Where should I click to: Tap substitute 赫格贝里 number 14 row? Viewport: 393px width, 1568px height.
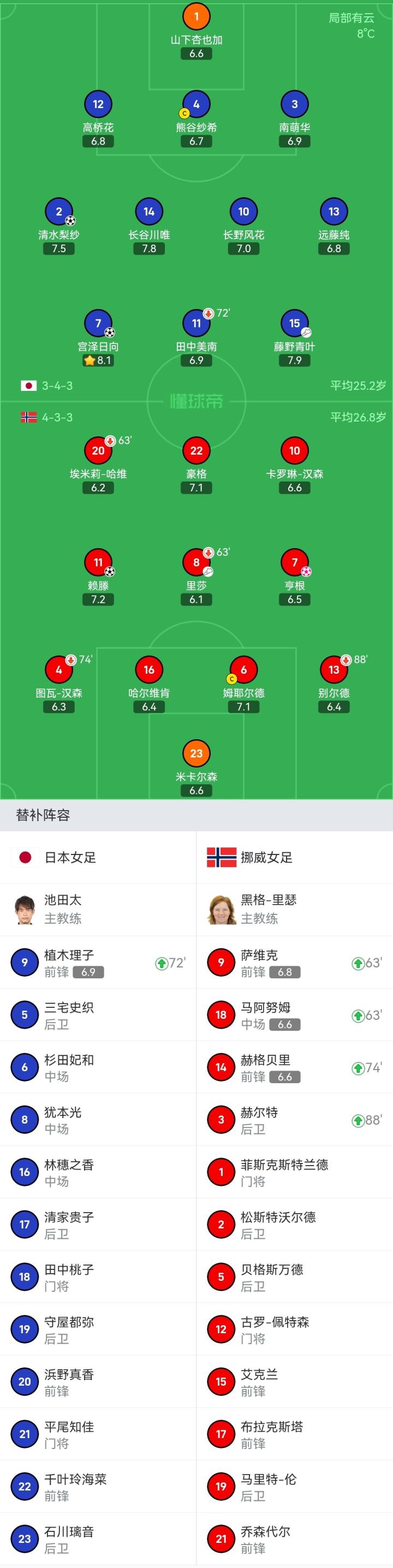pyautogui.click(x=294, y=1067)
